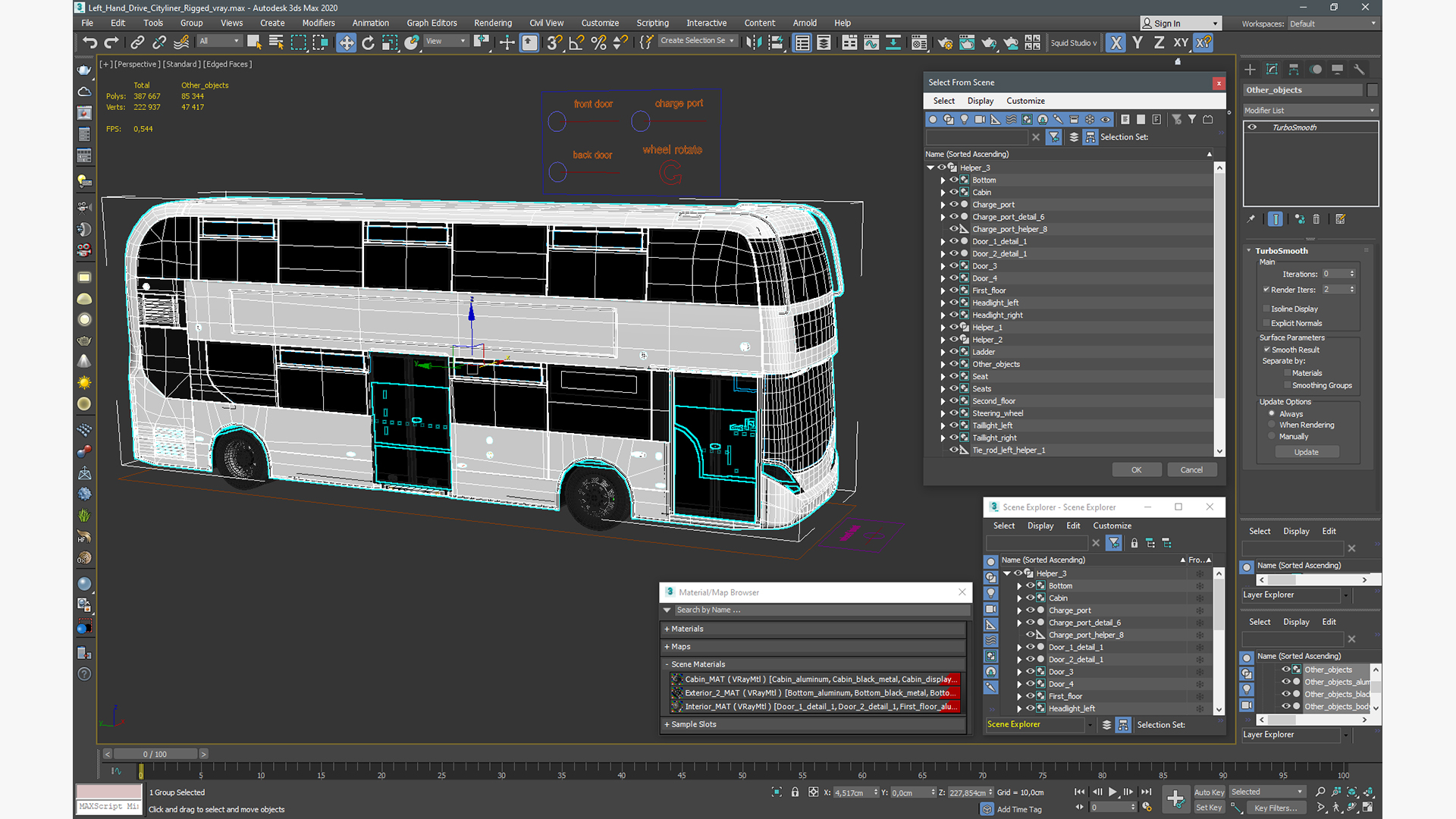Collapse Helper_3 in Select From Scene
This screenshot has width=1456, height=819.
point(930,168)
